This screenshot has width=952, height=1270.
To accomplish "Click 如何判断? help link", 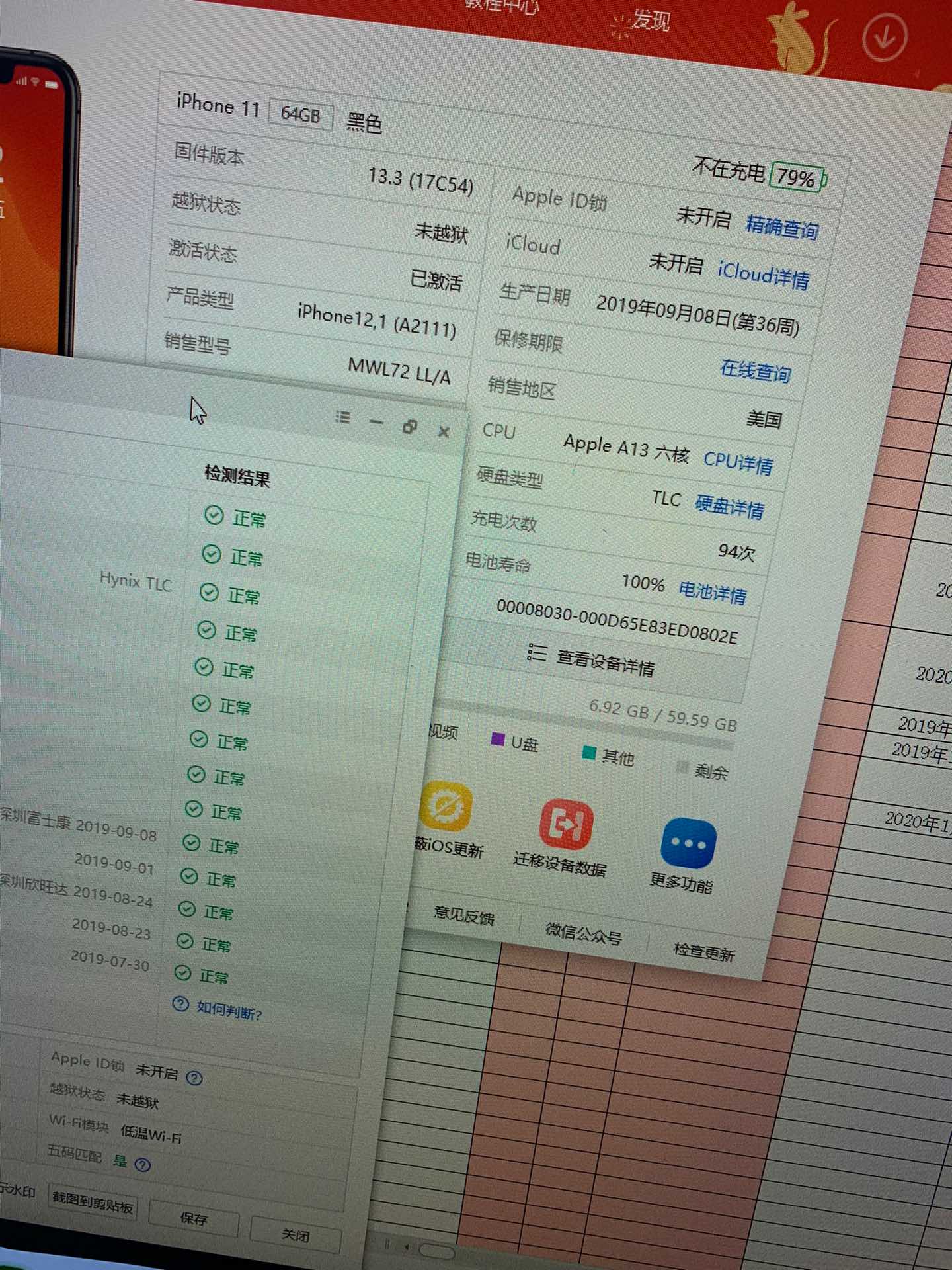I will pos(229,1011).
